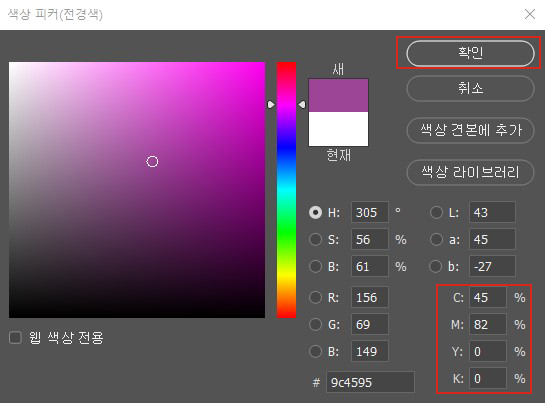Pick a color in the saturation-brightness field

click(137, 190)
